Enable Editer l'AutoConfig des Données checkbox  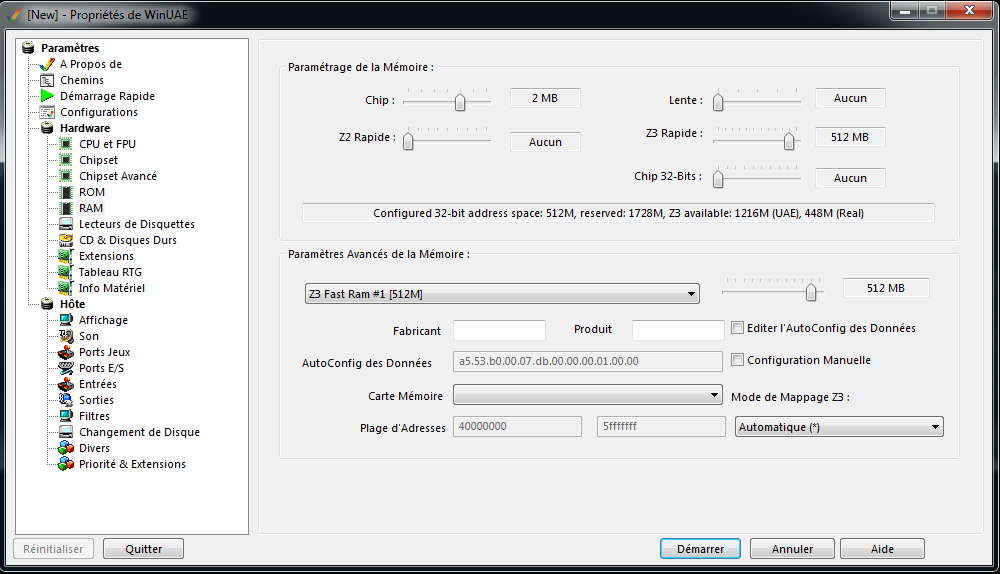[737, 328]
